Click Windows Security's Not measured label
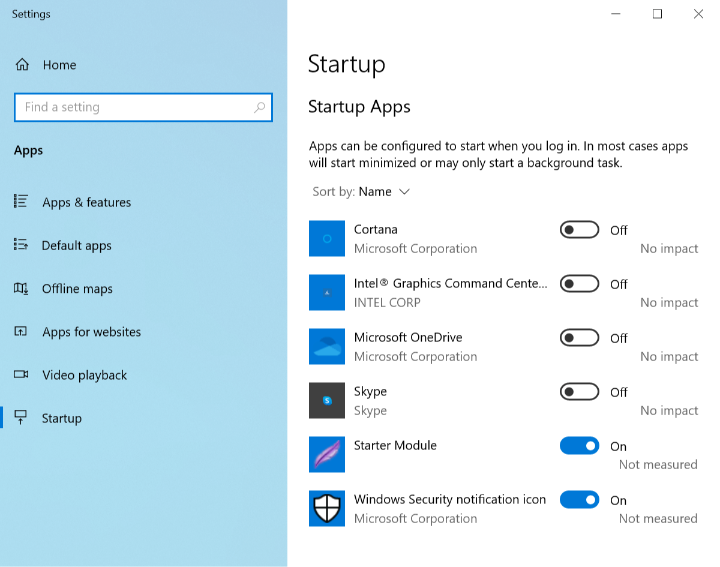 click(x=658, y=518)
